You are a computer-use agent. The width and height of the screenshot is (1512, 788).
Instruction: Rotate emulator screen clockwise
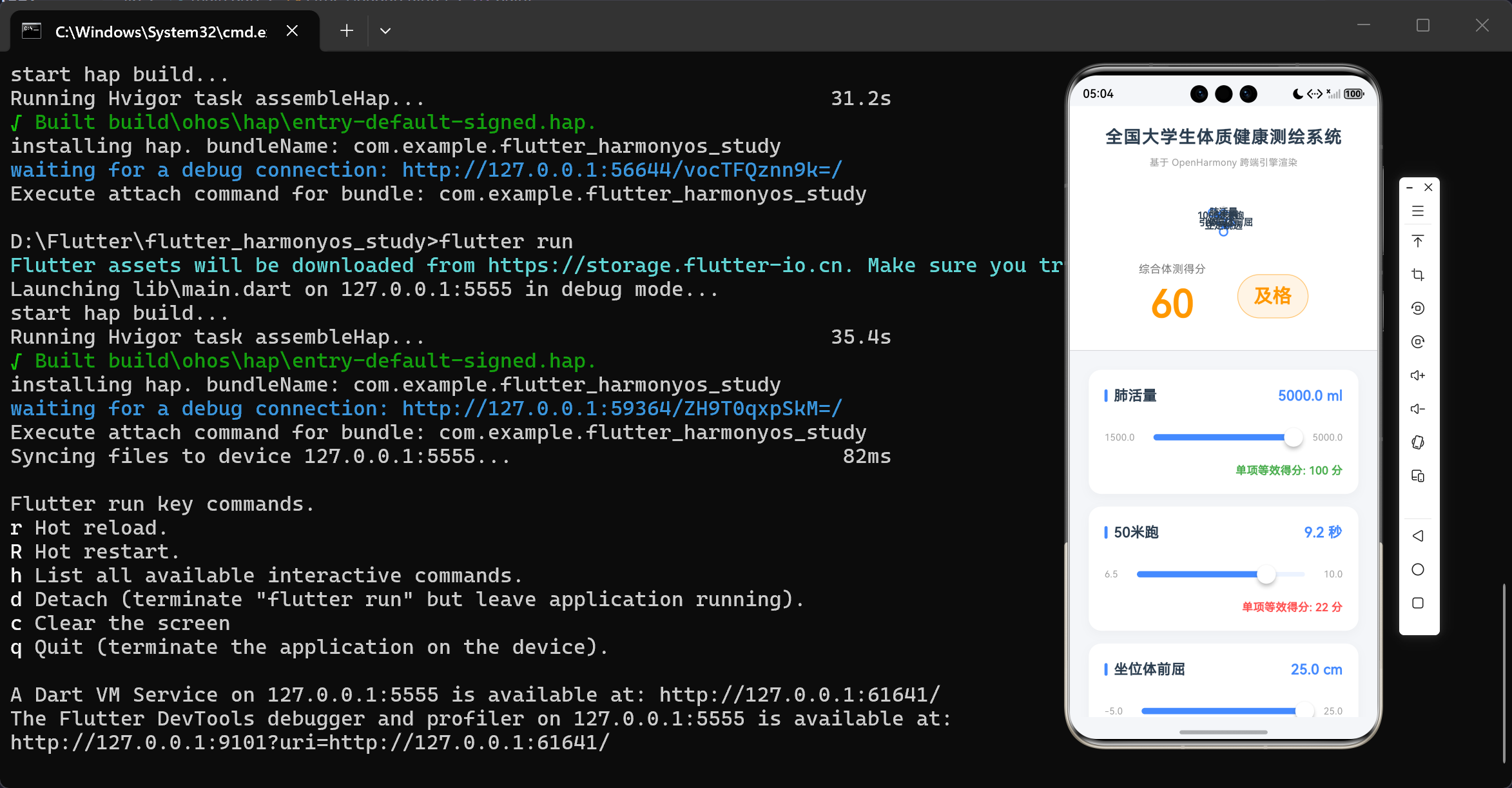(x=1417, y=342)
